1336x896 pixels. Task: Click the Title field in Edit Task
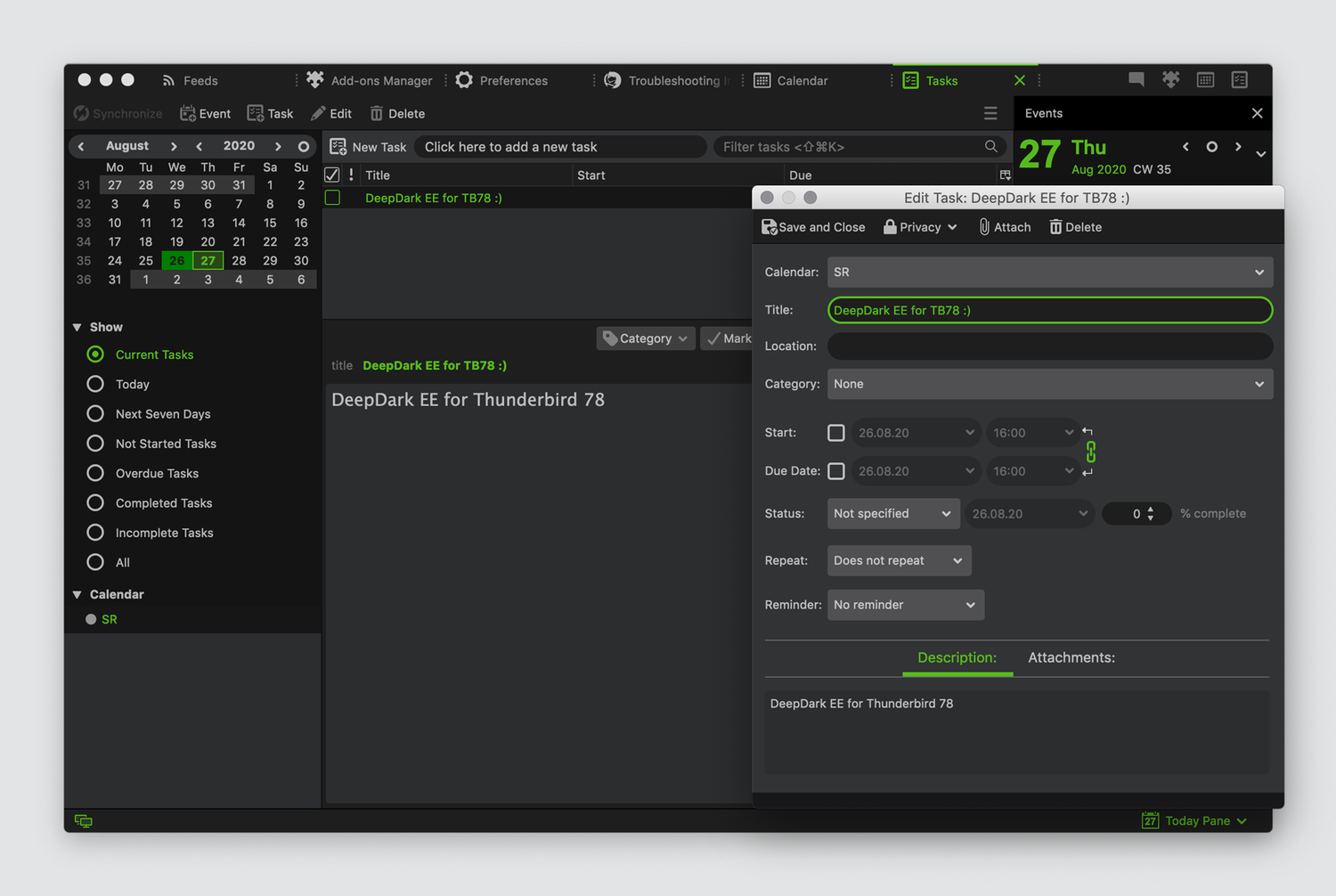[1050, 310]
